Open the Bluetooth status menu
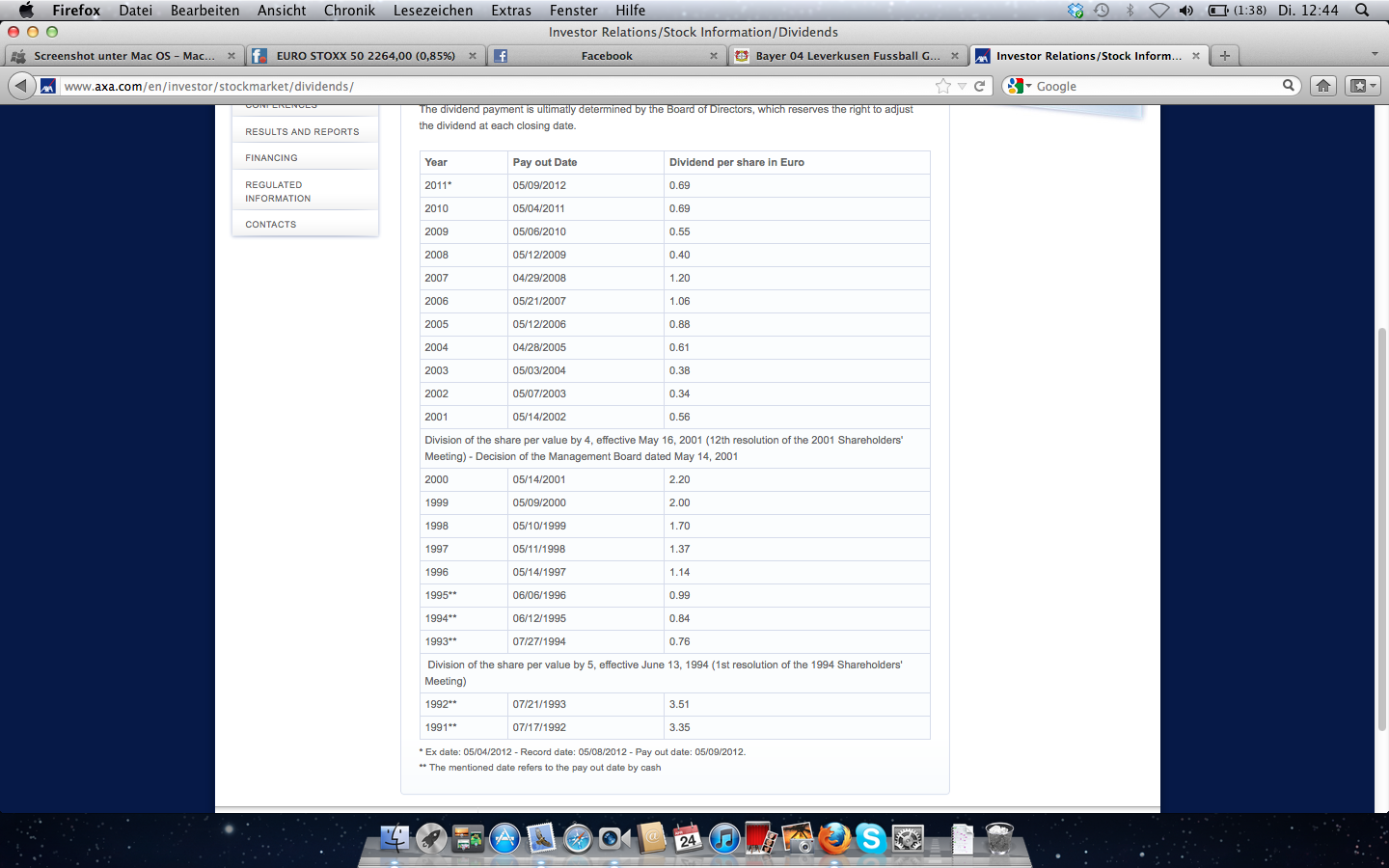The image size is (1389, 868). coord(1130,11)
